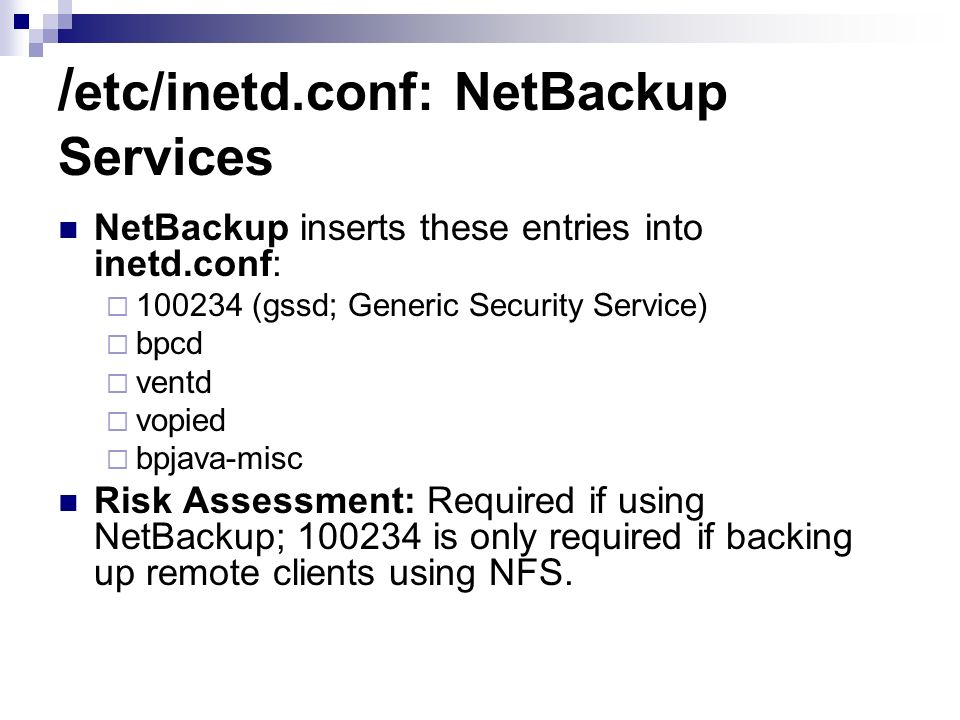Select the hollow checkbox beside 100234 gssd
The image size is (960, 720).
[x=117, y=306]
